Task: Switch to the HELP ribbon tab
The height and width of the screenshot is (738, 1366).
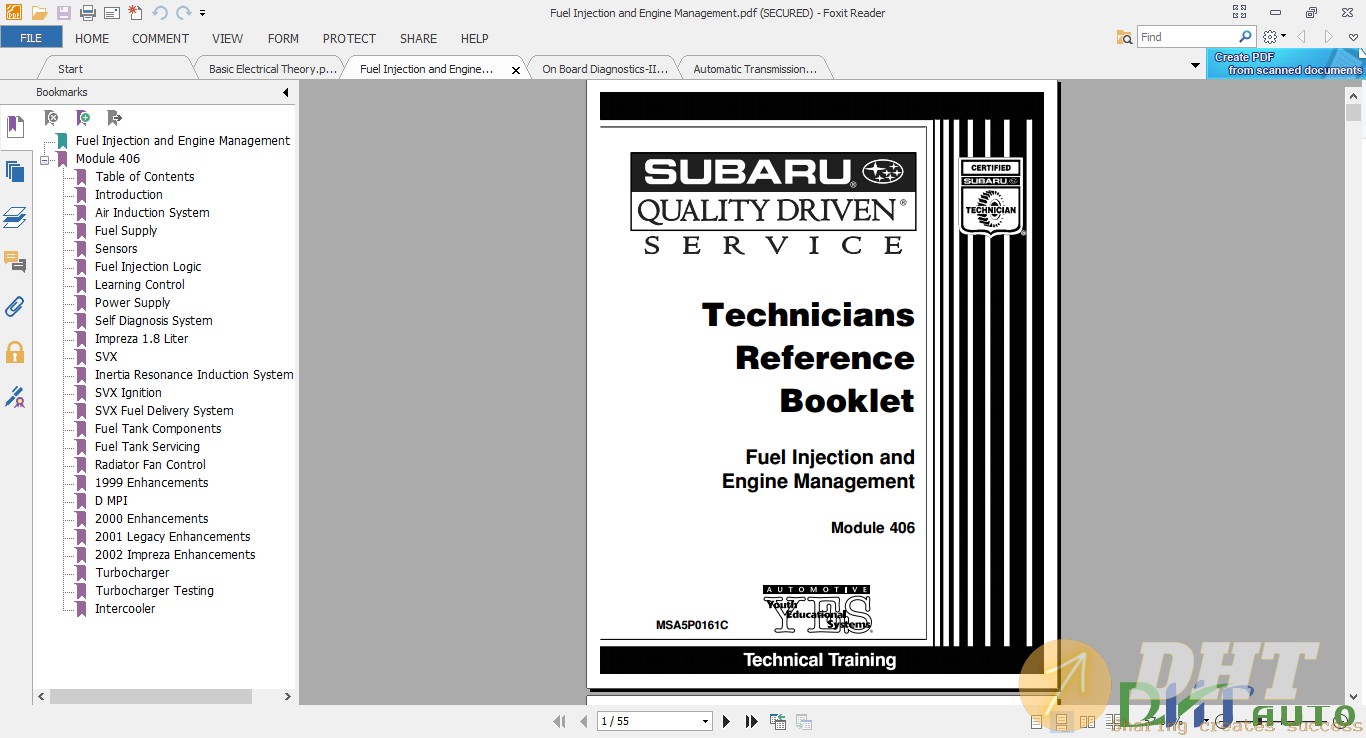Action: 474,38
